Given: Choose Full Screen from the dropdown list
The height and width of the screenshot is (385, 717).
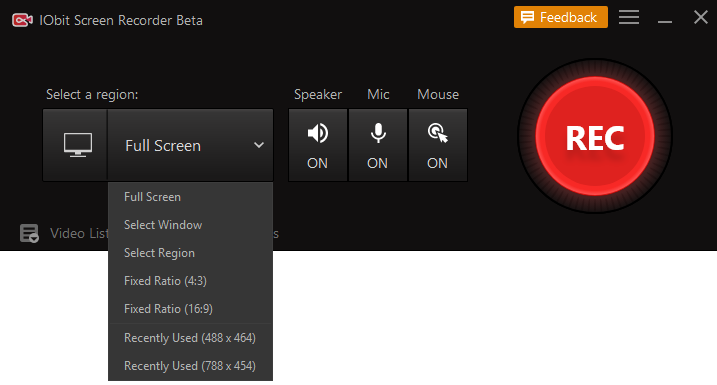Looking at the screenshot, I should point(190,197).
